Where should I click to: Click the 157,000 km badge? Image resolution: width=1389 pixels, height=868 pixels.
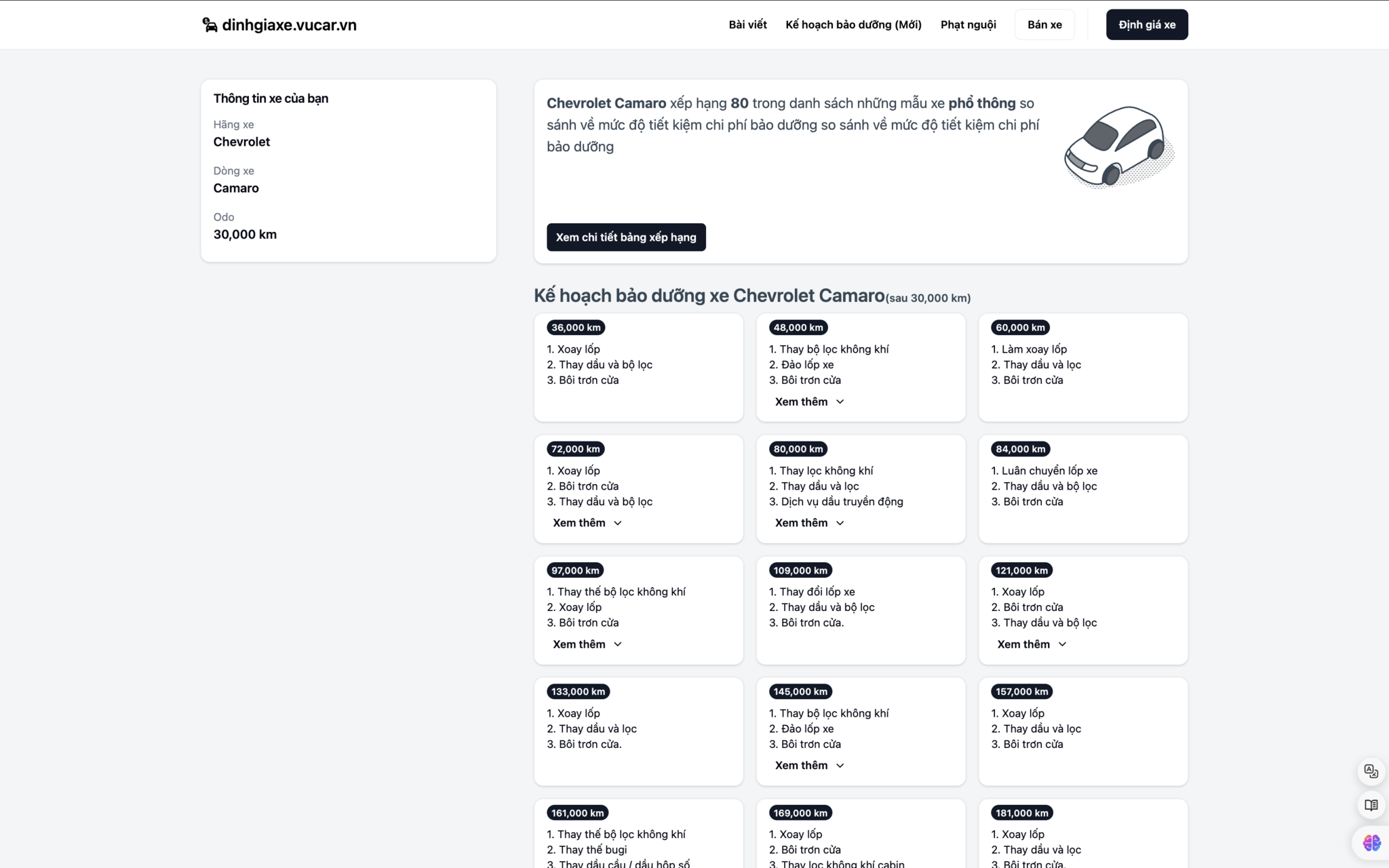(x=1022, y=692)
